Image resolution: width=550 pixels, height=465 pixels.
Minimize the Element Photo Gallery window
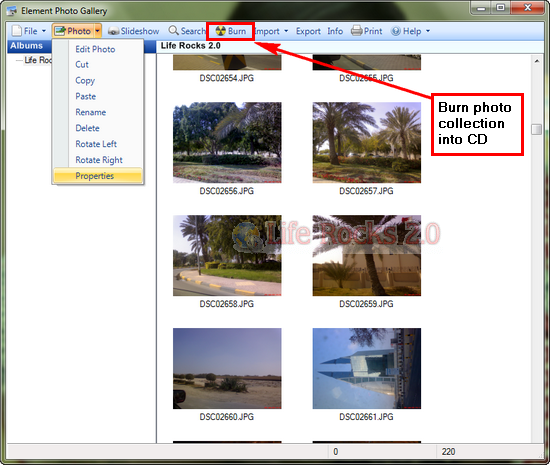pyautogui.click(x=481, y=8)
